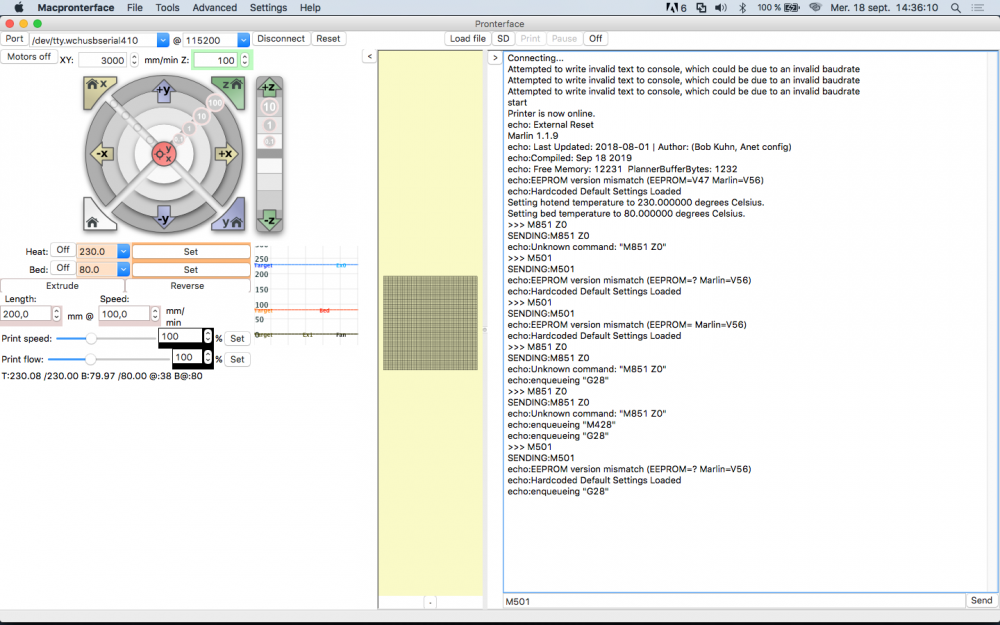
Task: Click the Port button
Action: [15, 38]
